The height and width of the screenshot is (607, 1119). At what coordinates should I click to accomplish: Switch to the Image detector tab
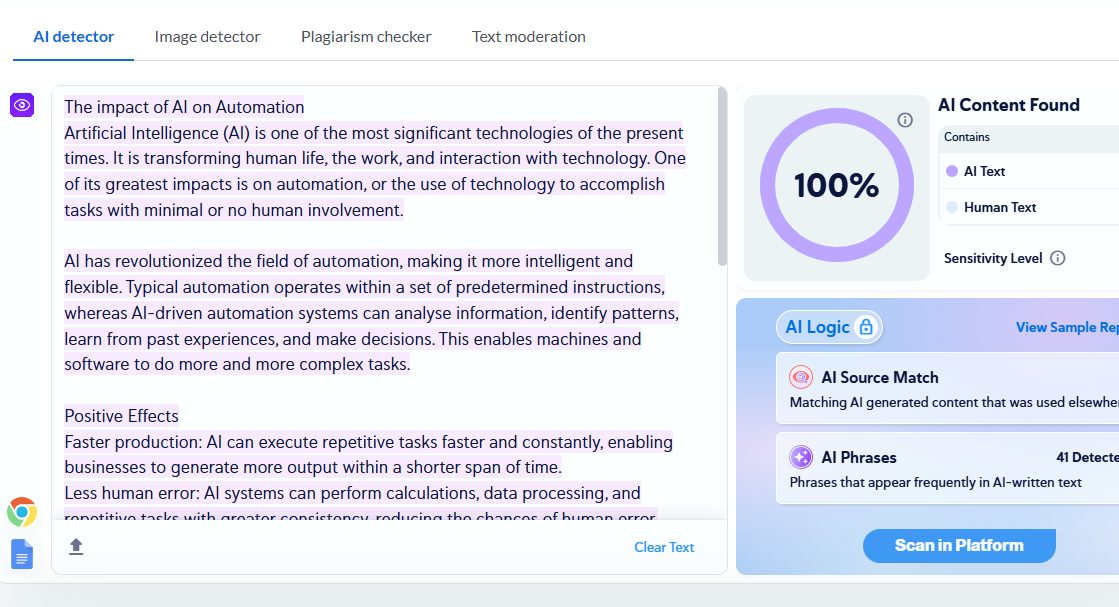[207, 36]
